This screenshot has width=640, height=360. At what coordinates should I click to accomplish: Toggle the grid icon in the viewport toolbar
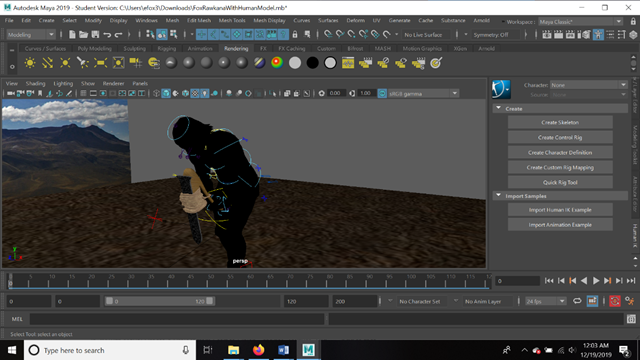[x=83, y=93]
